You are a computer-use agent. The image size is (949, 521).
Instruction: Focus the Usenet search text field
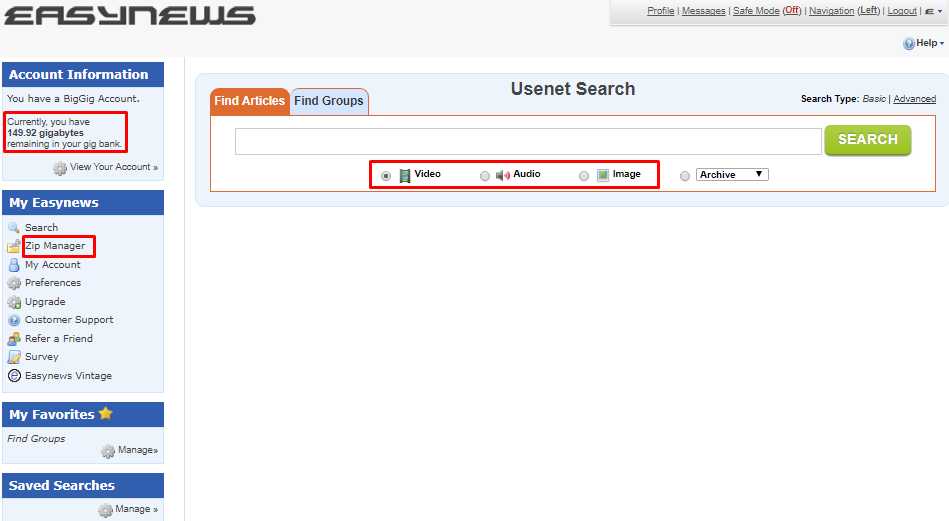[528, 141]
